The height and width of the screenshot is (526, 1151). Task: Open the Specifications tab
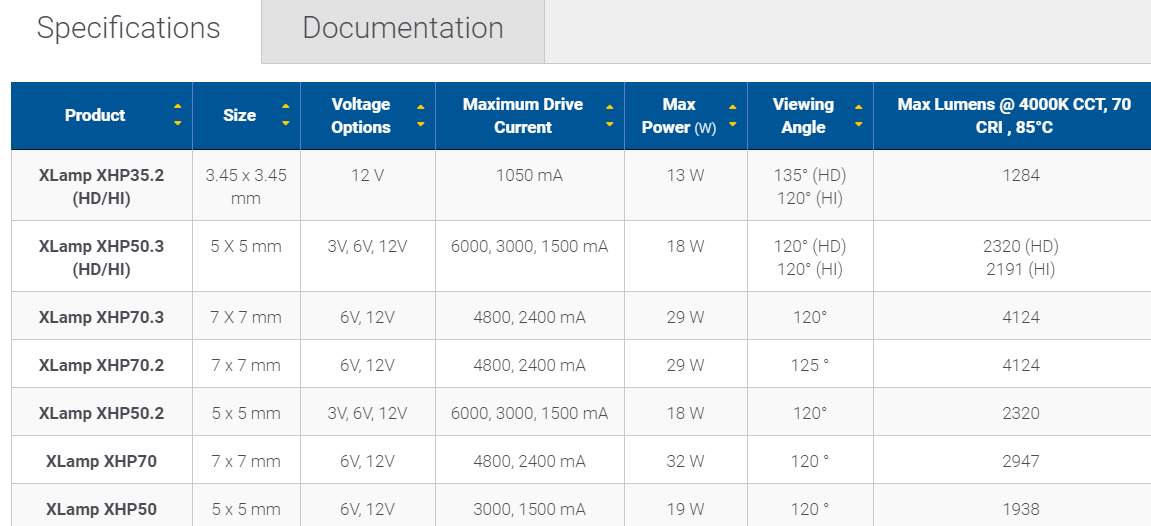(129, 29)
